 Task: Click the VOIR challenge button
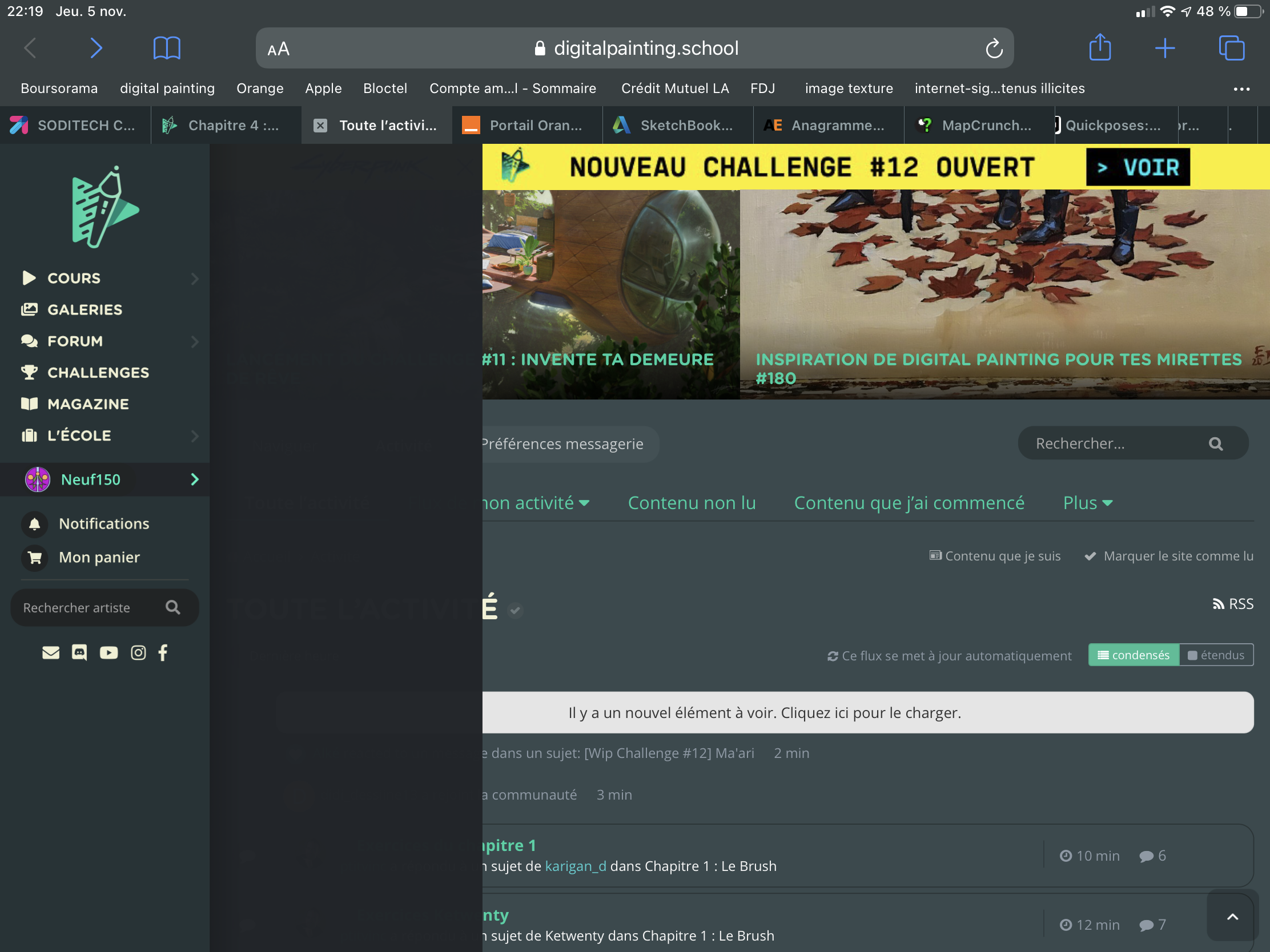click(x=1138, y=167)
